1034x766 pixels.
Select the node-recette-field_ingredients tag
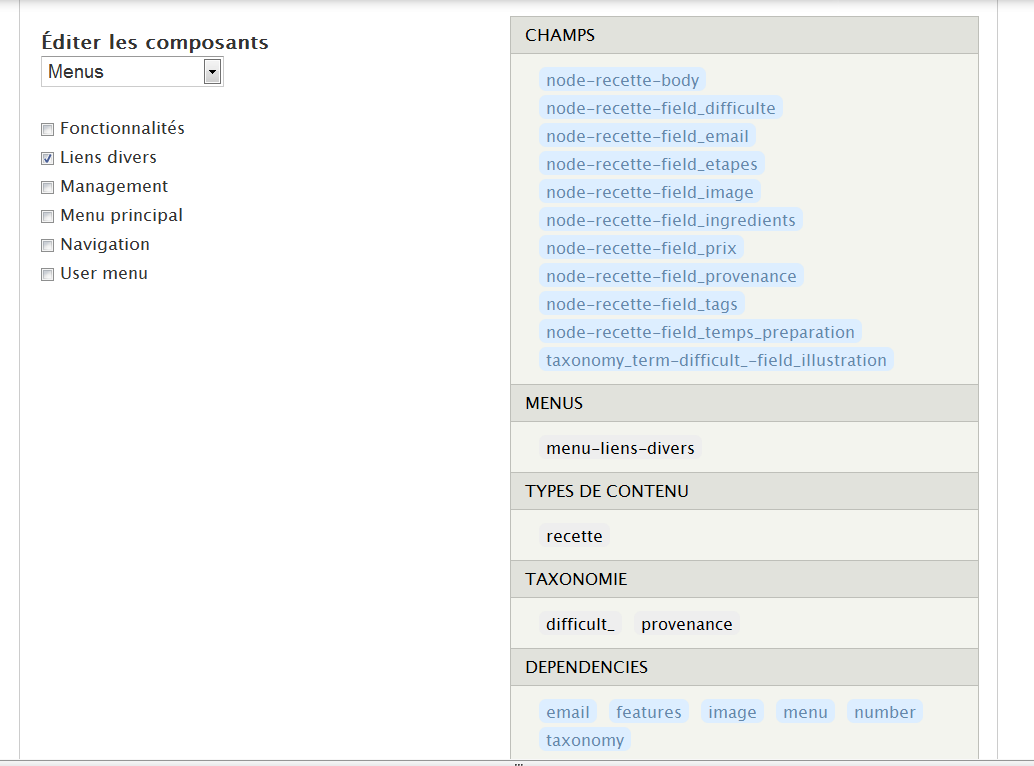click(670, 220)
